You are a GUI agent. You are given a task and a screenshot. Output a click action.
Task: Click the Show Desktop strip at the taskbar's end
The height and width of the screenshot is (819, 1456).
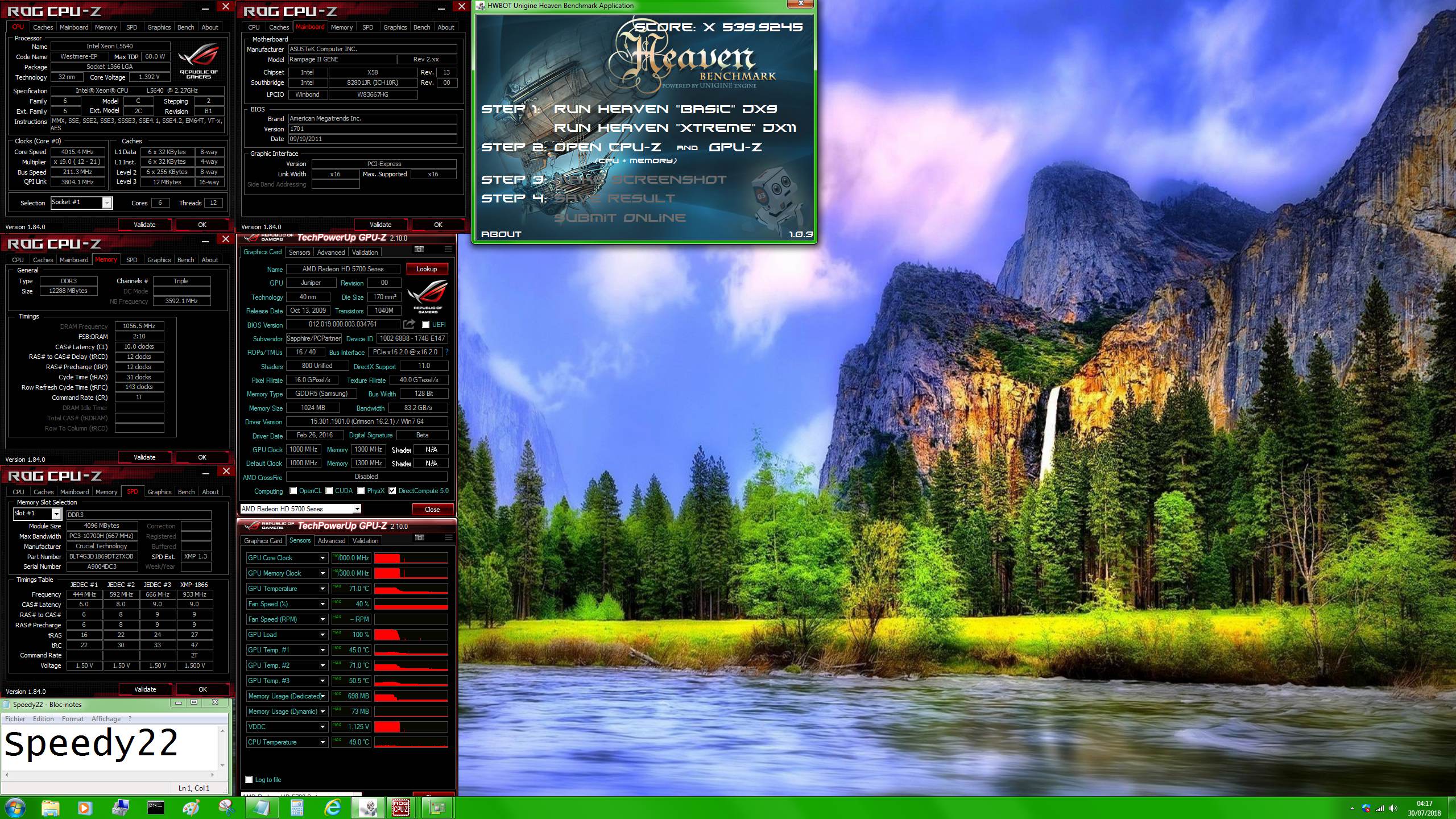(x=1452, y=808)
